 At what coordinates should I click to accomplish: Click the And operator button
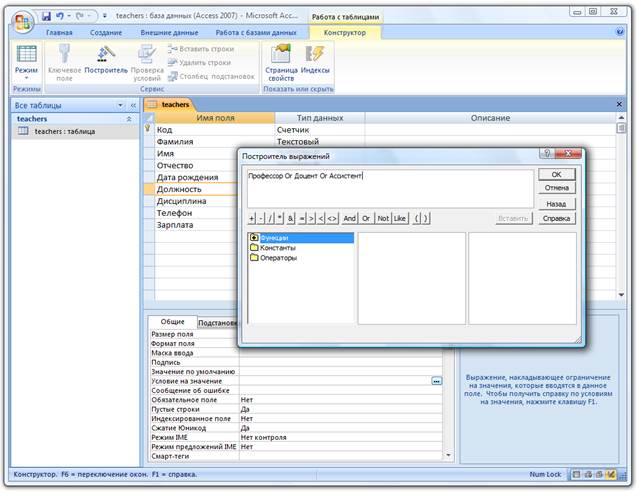[x=349, y=217]
